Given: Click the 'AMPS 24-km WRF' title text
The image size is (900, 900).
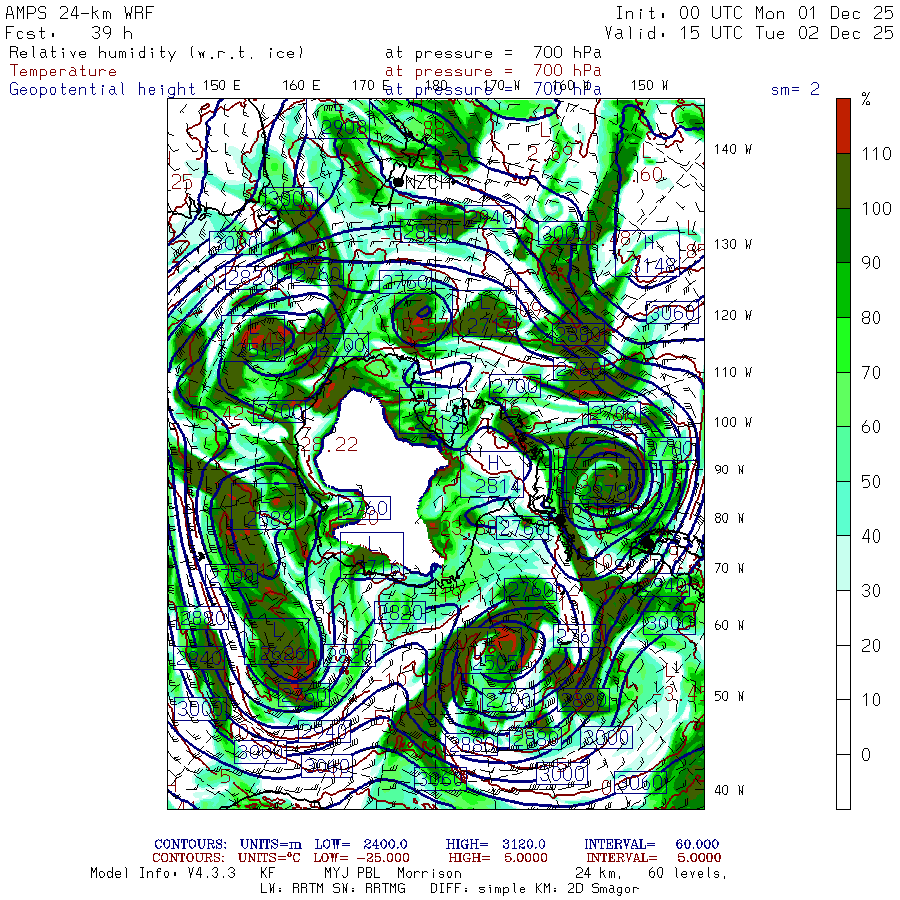Looking at the screenshot, I should click(79, 13).
